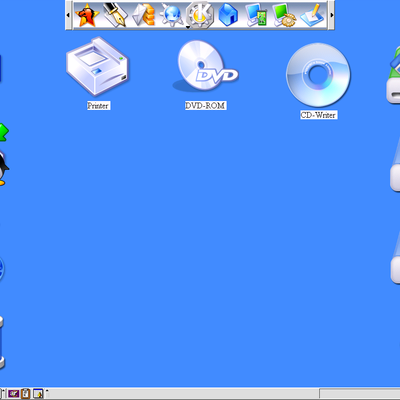Select the Tux penguin icon at left edge
This screenshot has height=400, width=400.
coord(3,168)
